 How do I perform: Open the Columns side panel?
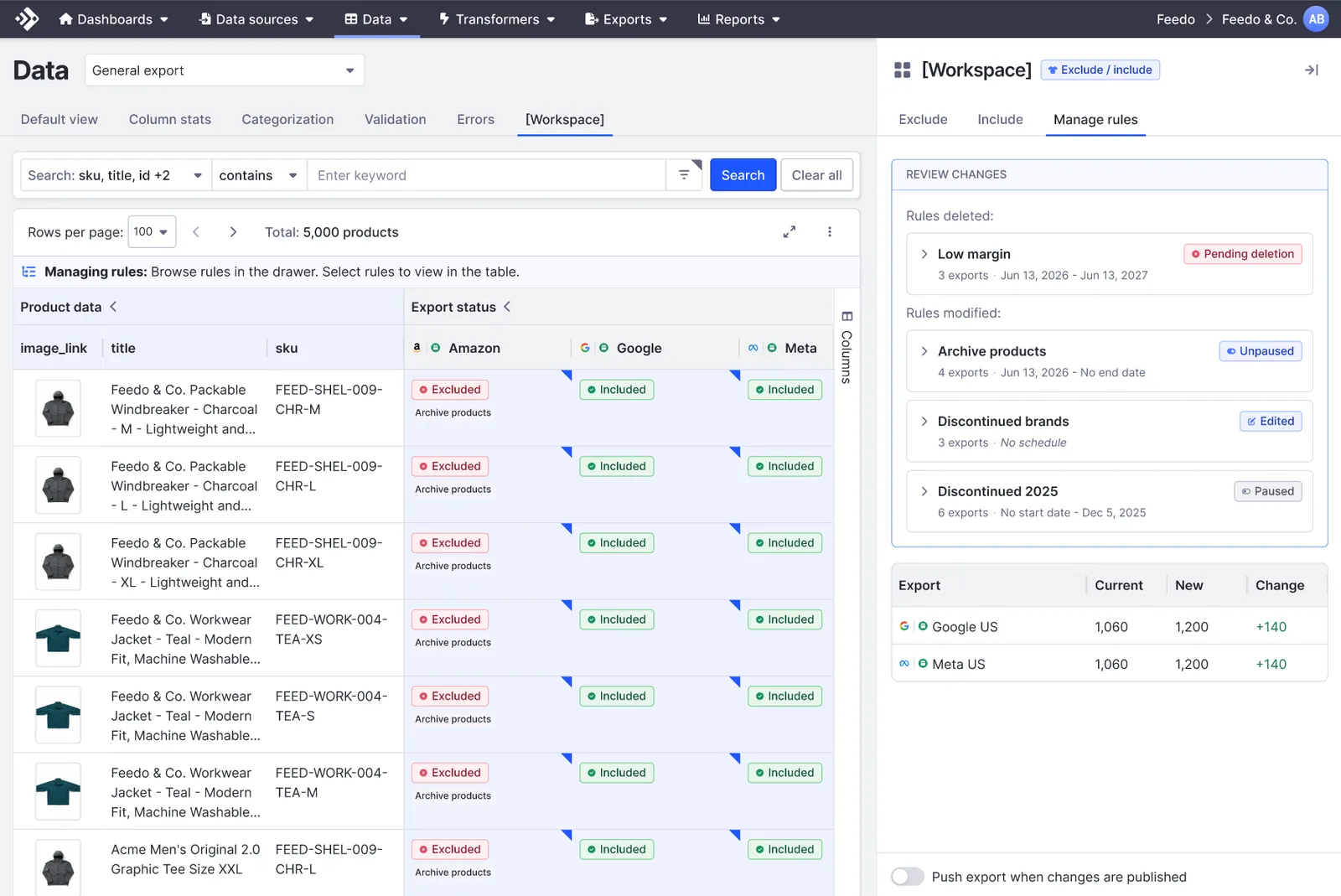pyautogui.click(x=847, y=347)
